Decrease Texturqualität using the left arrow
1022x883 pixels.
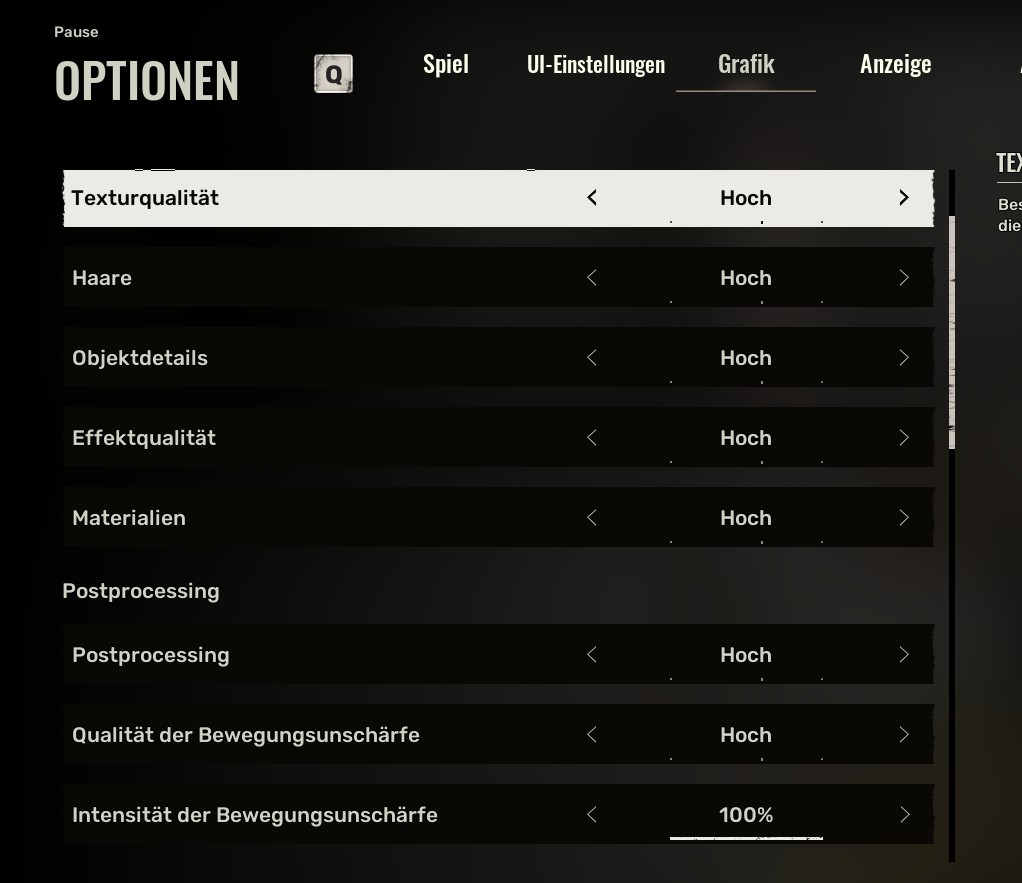[x=592, y=198]
